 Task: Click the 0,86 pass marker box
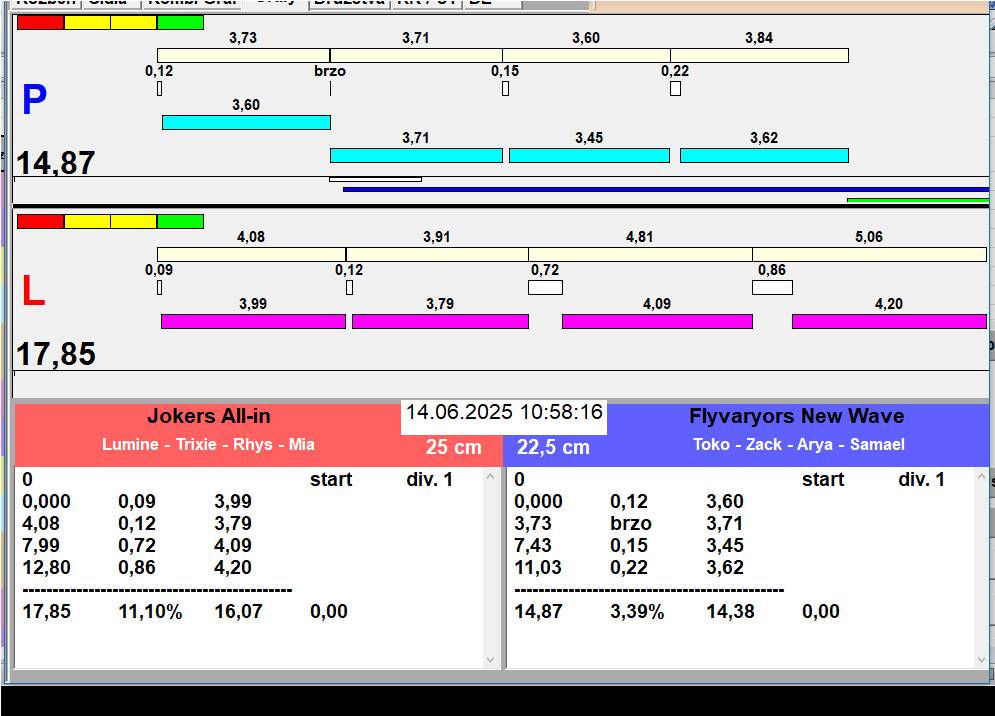pyautogui.click(x=772, y=288)
